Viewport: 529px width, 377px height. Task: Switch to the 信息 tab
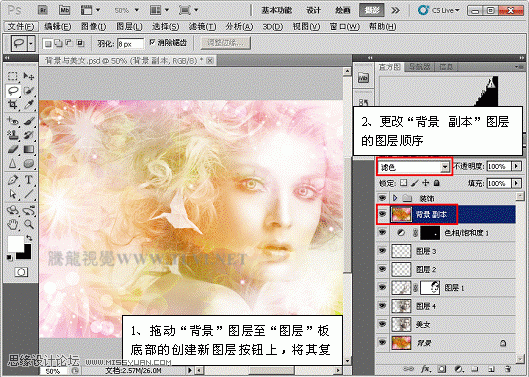(446, 67)
